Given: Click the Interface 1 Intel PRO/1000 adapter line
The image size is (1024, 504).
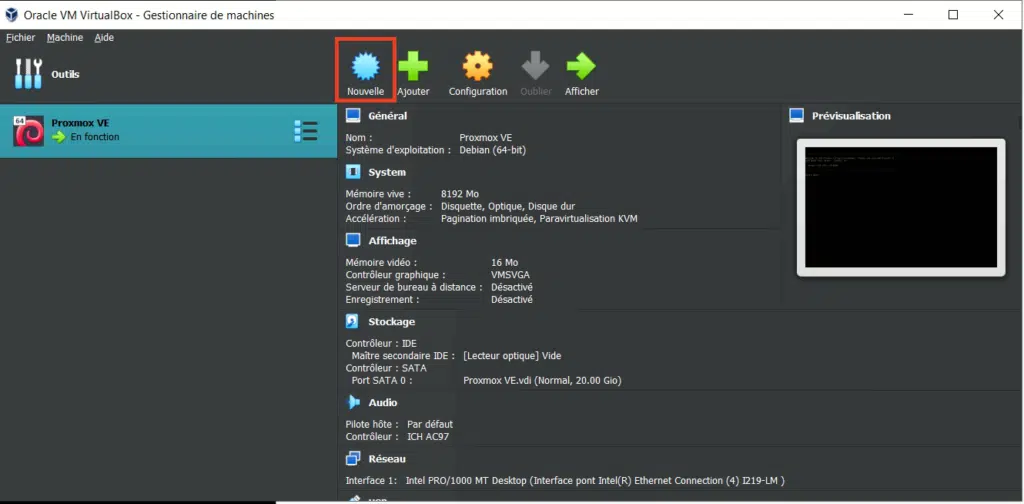Looking at the screenshot, I should coord(565,480).
